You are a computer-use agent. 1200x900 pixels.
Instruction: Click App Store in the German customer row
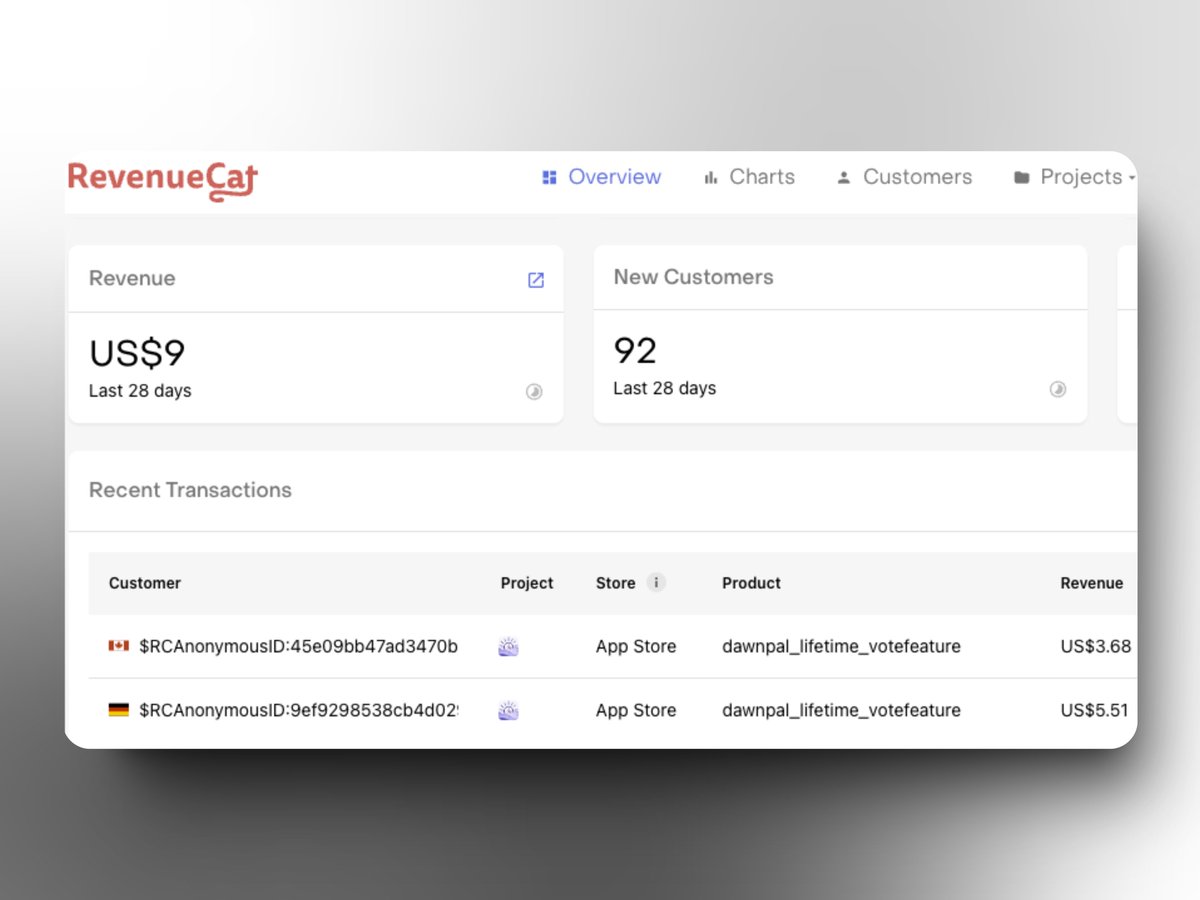tap(636, 711)
